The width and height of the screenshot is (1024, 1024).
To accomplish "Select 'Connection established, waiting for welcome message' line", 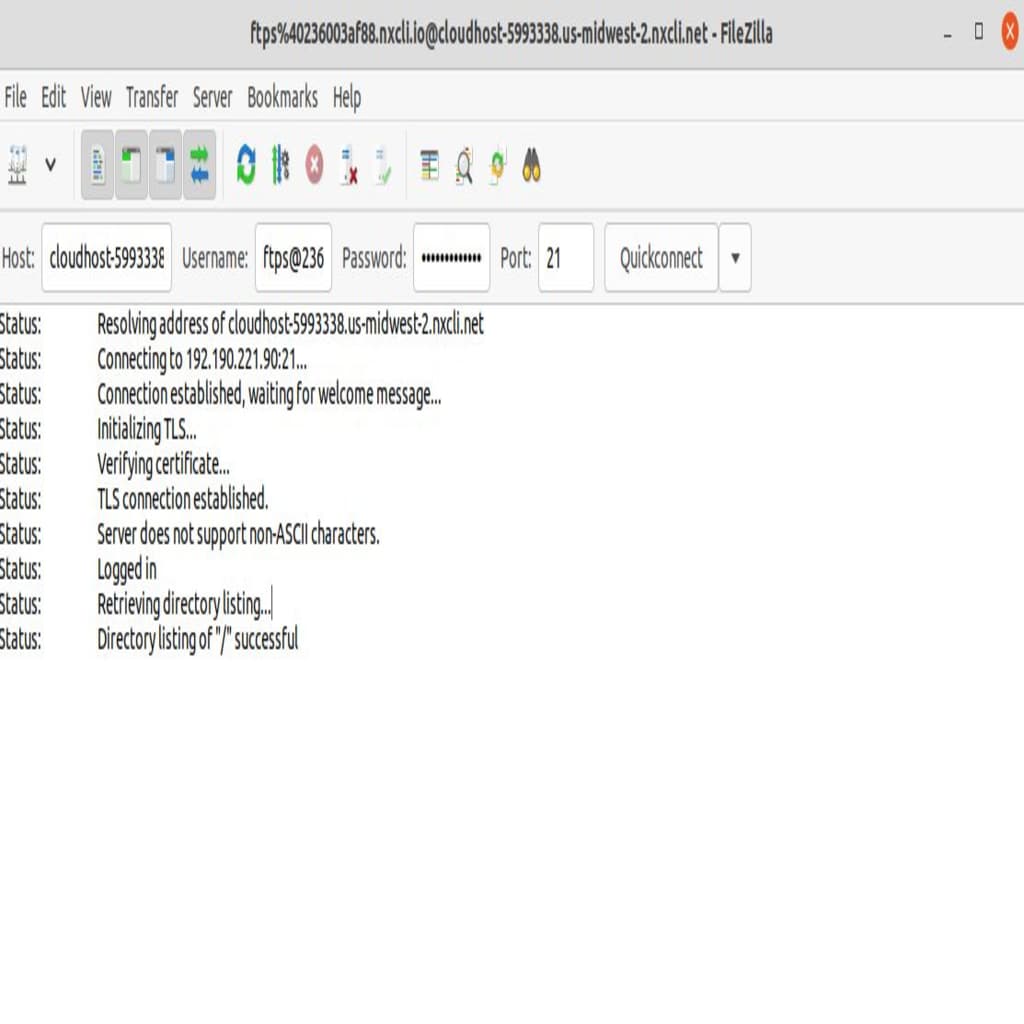I will pos(269,394).
